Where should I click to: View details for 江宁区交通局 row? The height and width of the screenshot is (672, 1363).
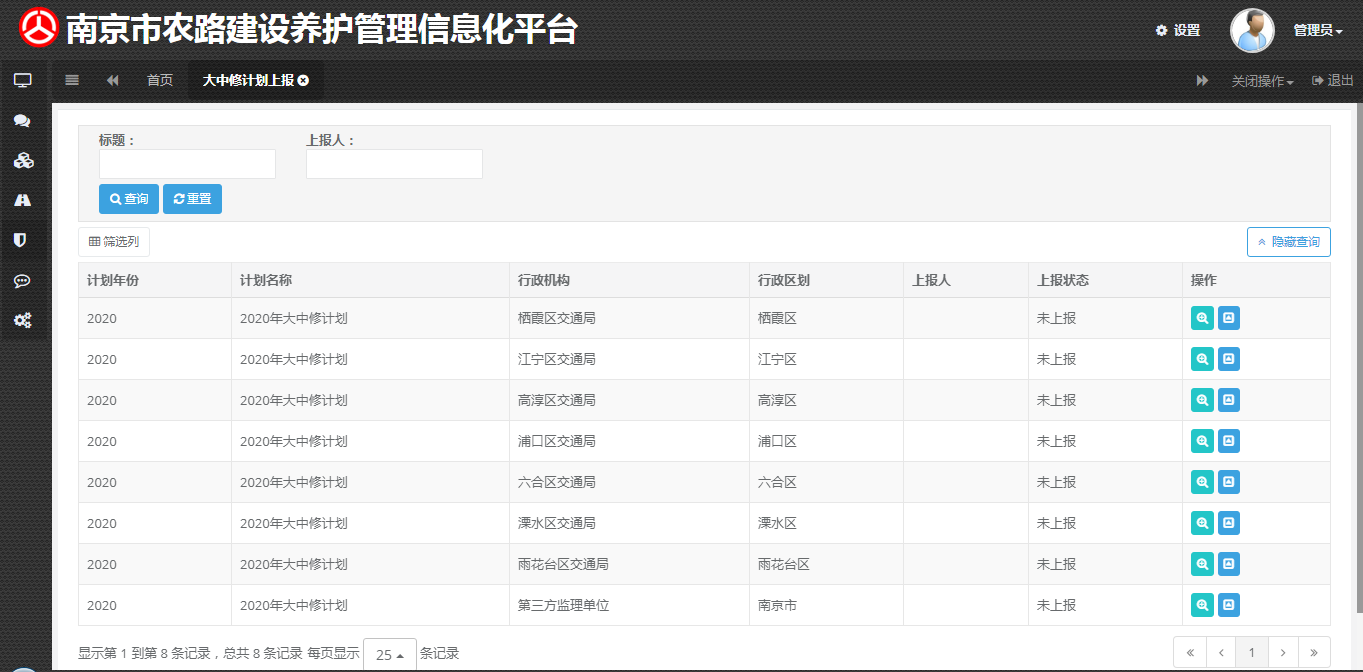point(1202,359)
